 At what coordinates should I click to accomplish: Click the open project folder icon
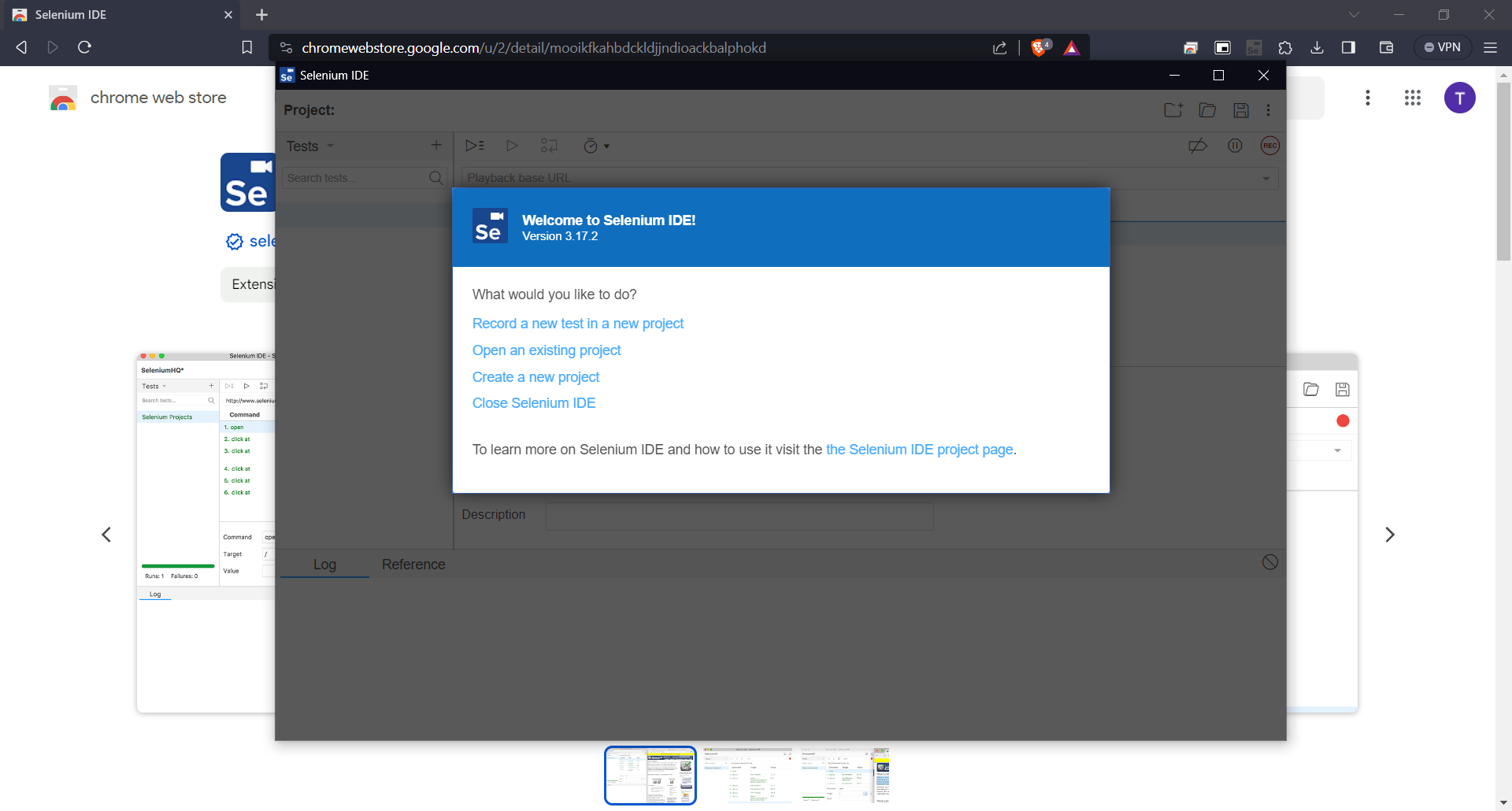click(1207, 110)
